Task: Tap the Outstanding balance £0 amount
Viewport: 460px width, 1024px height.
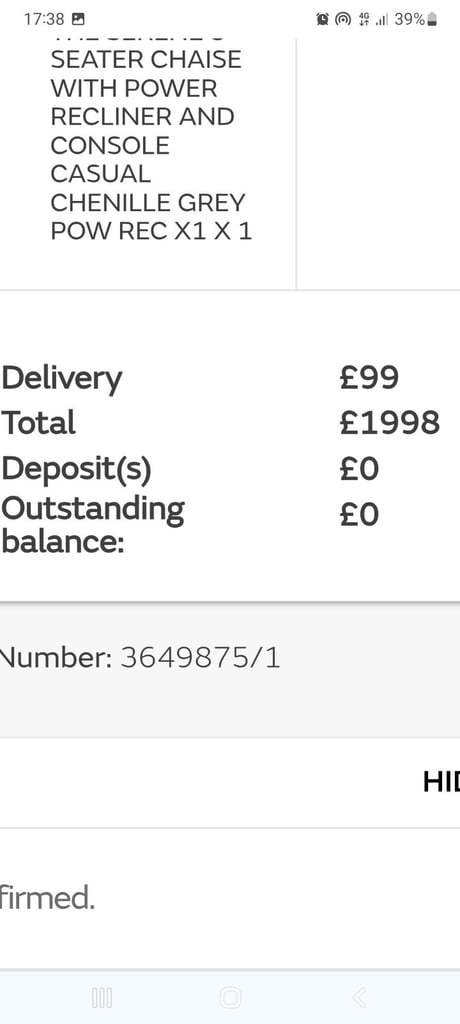Action: 359,515
